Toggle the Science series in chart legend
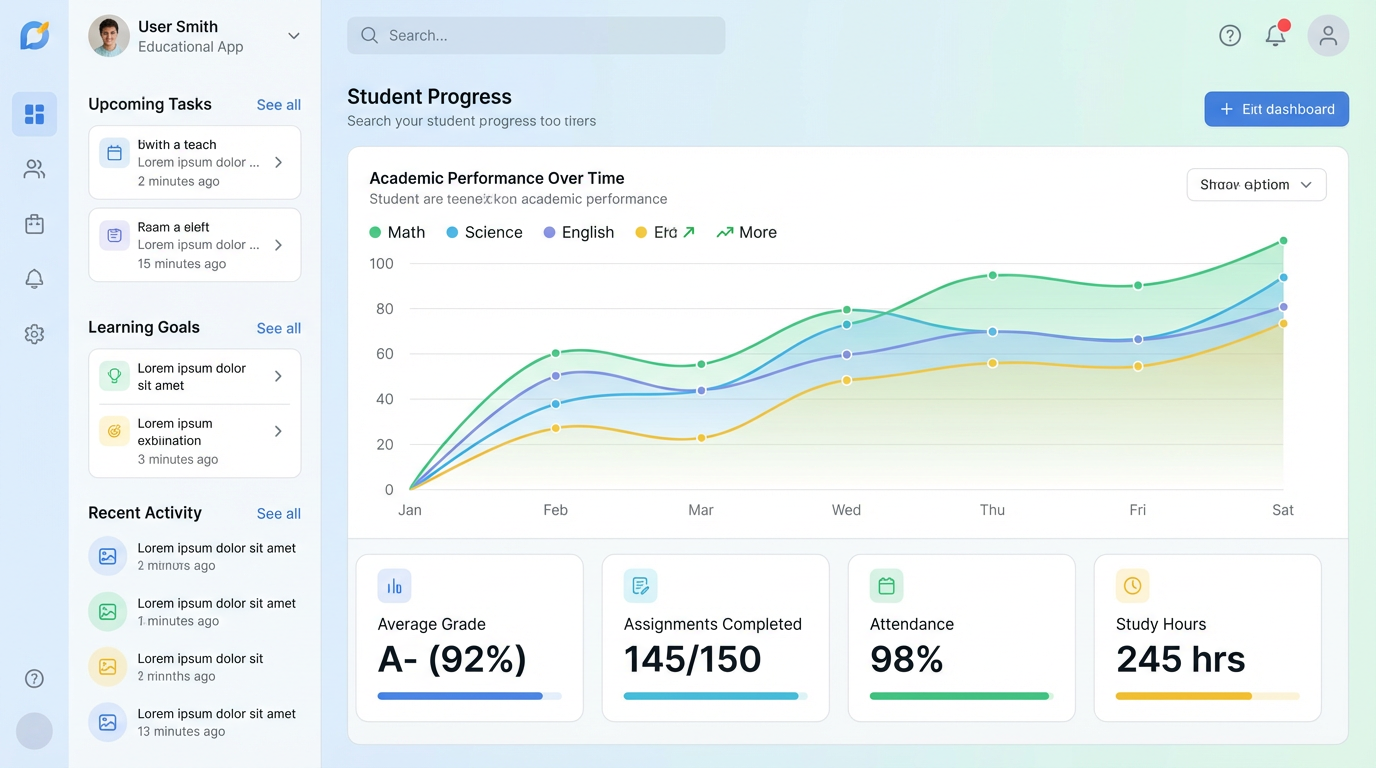The image size is (1376, 768). pyautogui.click(x=484, y=232)
